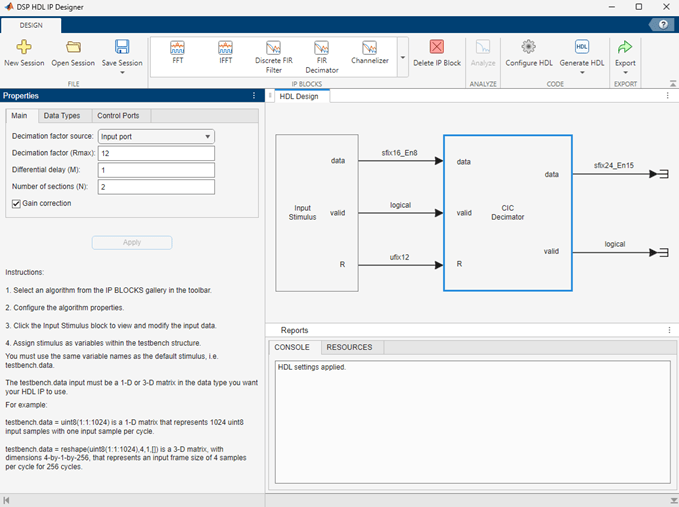
Task: Expand the Generate HDL dropdown
Action: 582,72
